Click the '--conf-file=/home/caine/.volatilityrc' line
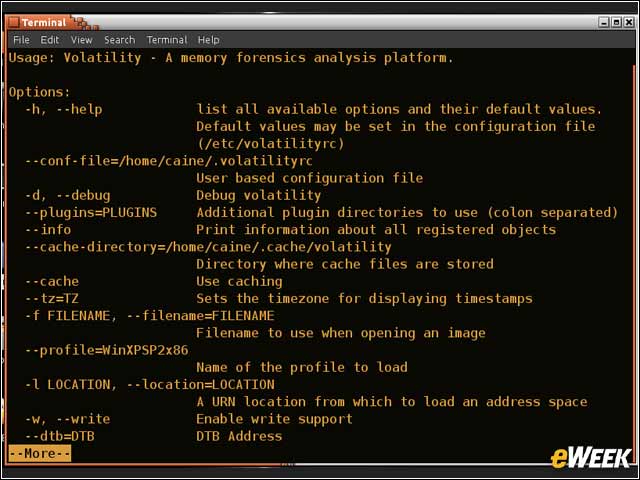Screen dimensions: 640x480 [x=169, y=161]
